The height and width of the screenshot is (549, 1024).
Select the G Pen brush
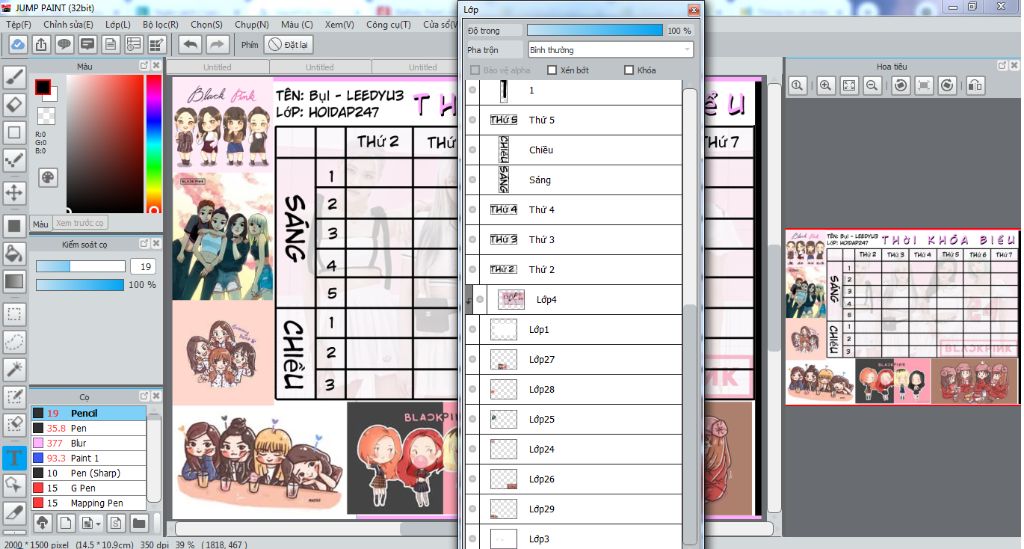point(89,488)
